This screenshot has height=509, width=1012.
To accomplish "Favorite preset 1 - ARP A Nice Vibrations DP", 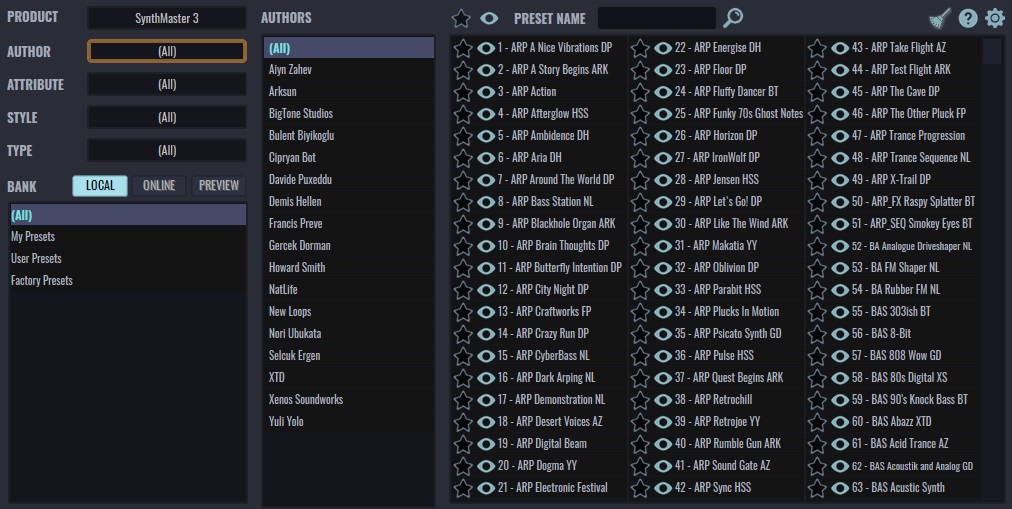I will point(463,48).
